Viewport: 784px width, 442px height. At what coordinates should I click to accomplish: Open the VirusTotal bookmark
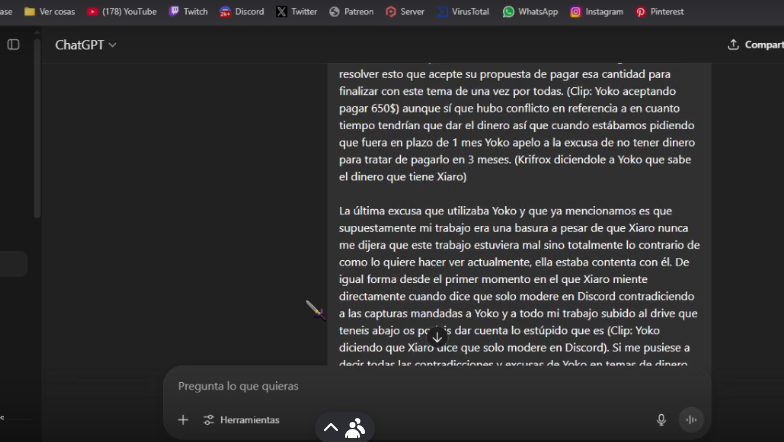click(464, 12)
